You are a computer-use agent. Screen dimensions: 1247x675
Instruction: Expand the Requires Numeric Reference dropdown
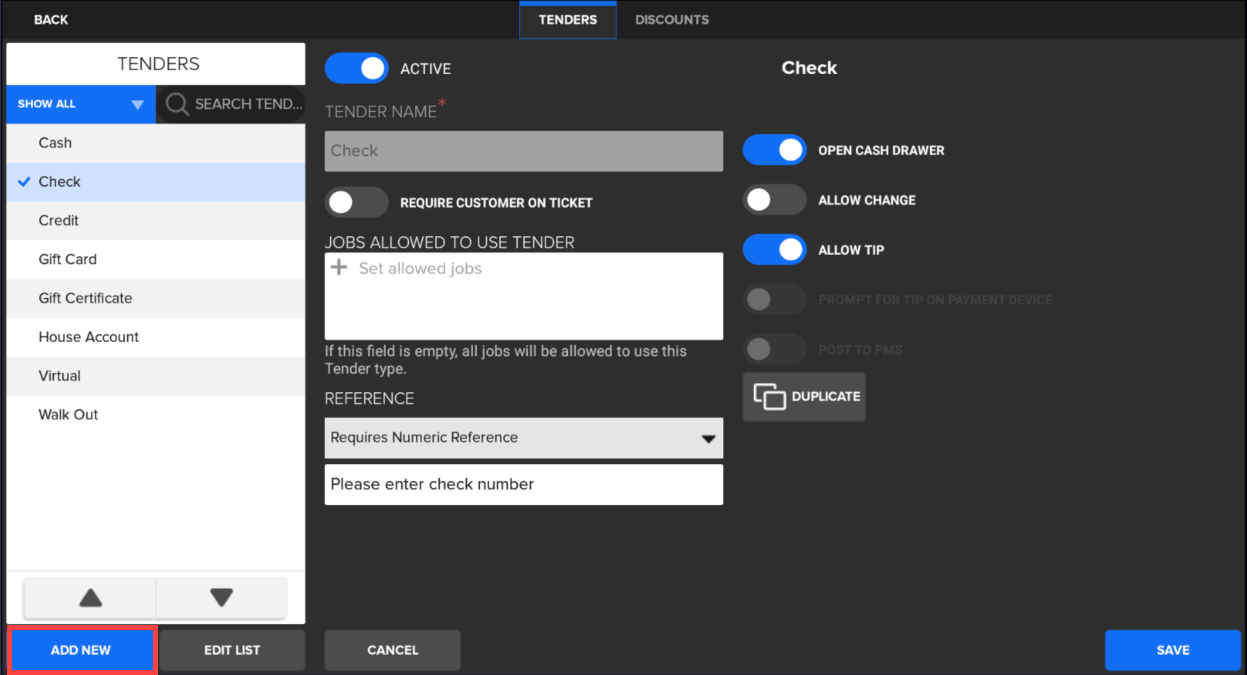pos(523,438)
